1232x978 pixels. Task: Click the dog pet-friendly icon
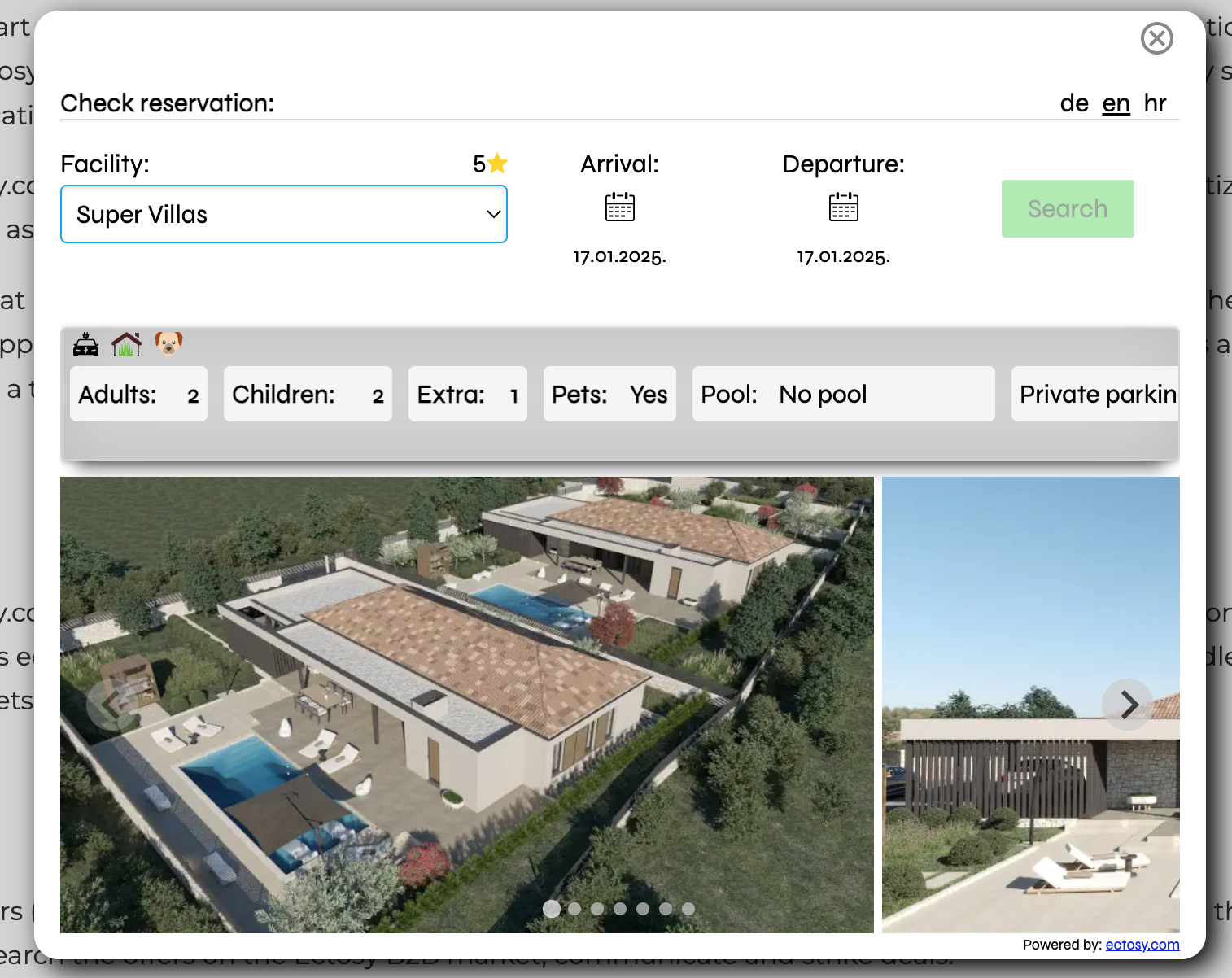coord(168,343)
